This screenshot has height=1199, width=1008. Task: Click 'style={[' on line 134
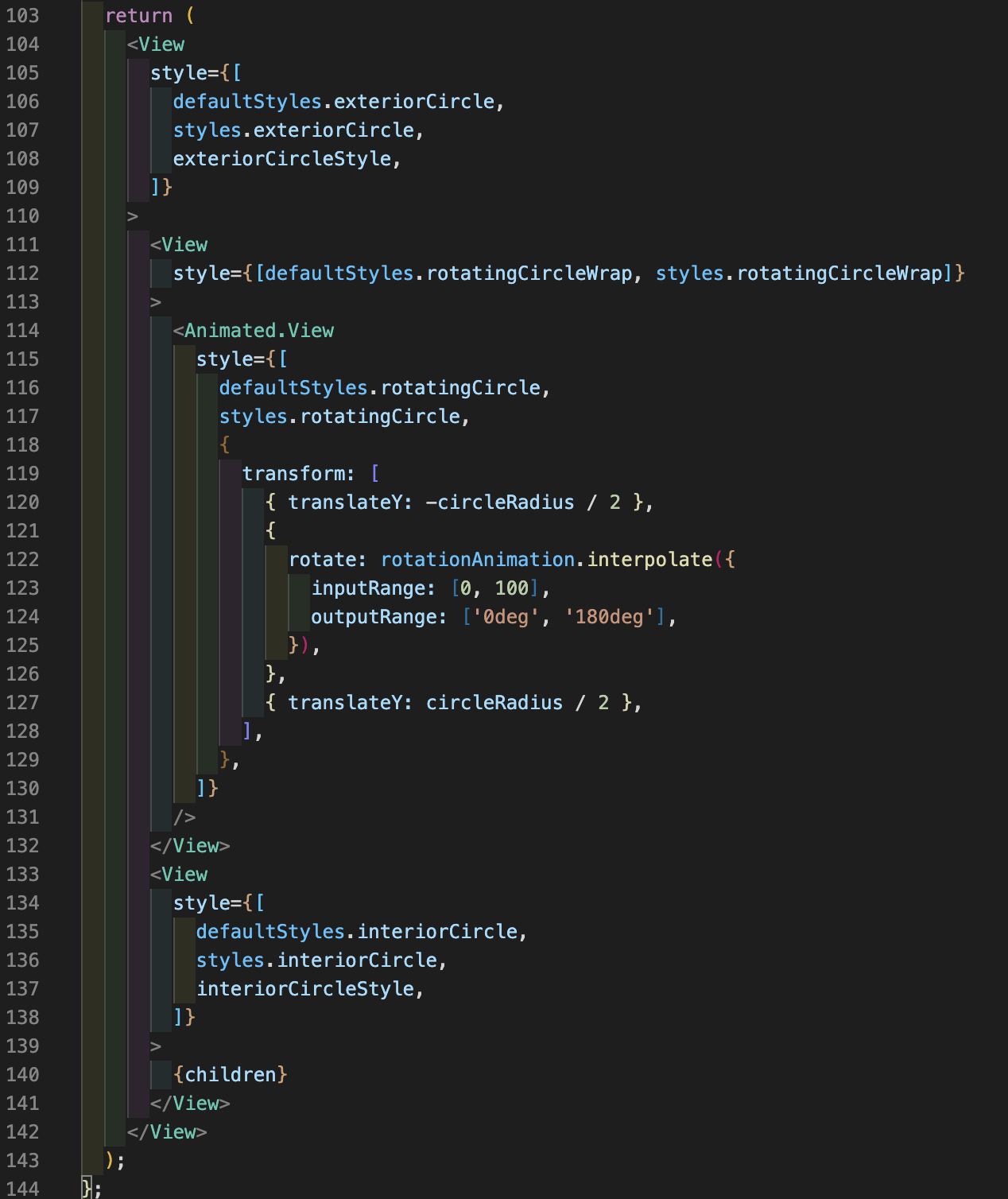coord(219,902)
